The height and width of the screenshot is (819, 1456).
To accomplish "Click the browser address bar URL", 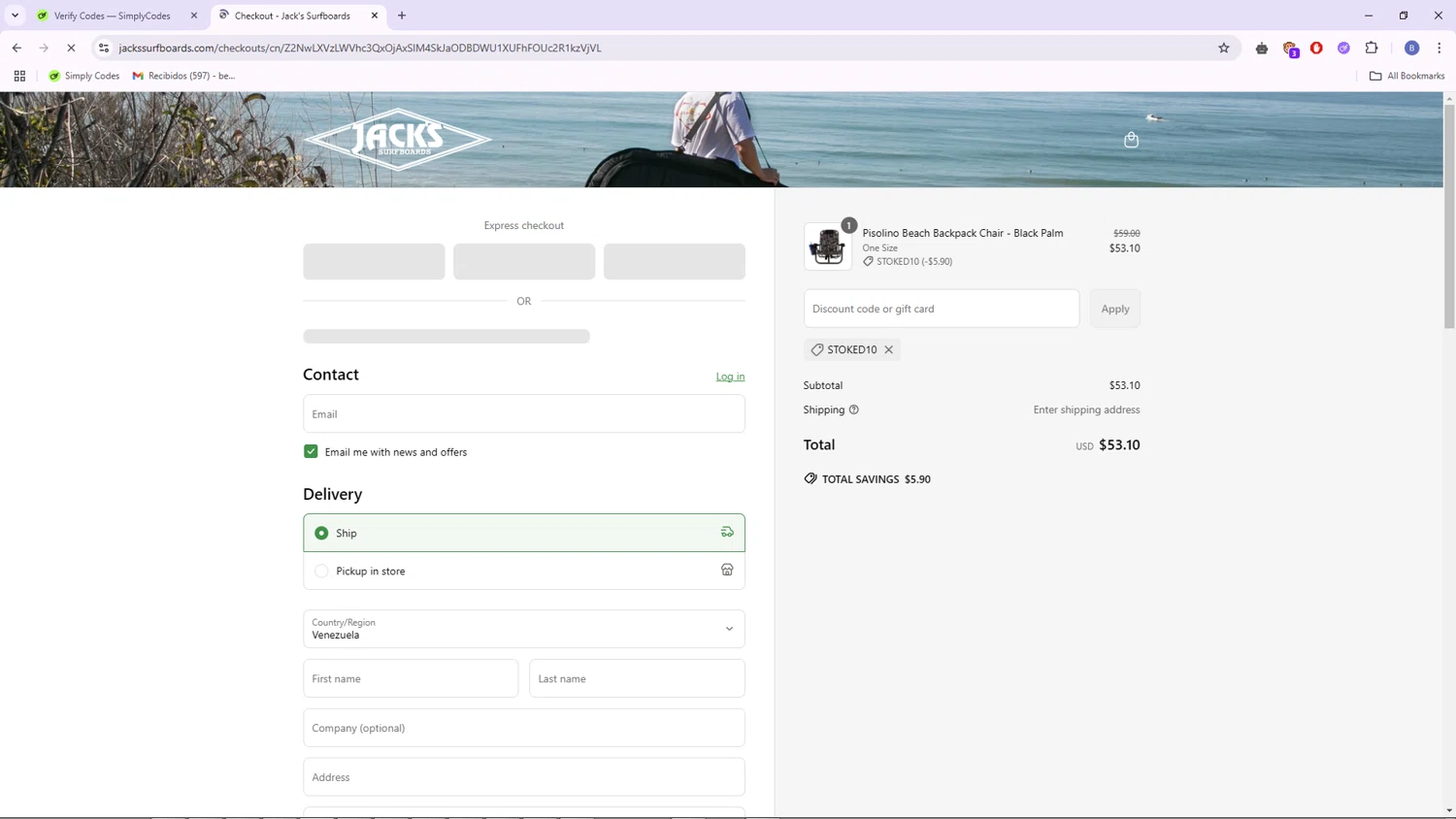I will tap(360, 48).
